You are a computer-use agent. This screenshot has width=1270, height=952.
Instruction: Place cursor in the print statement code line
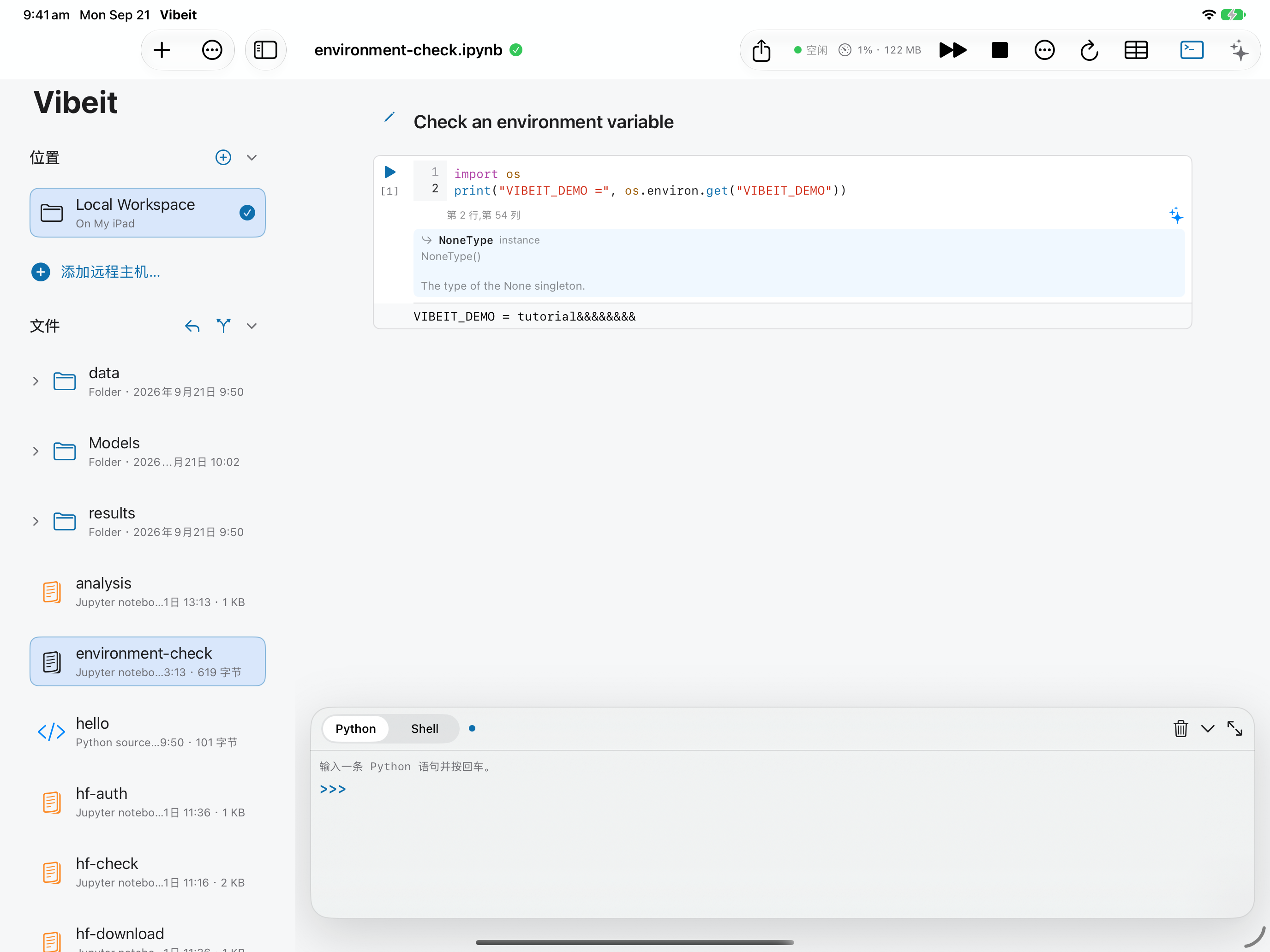click(x=650, y=190)
